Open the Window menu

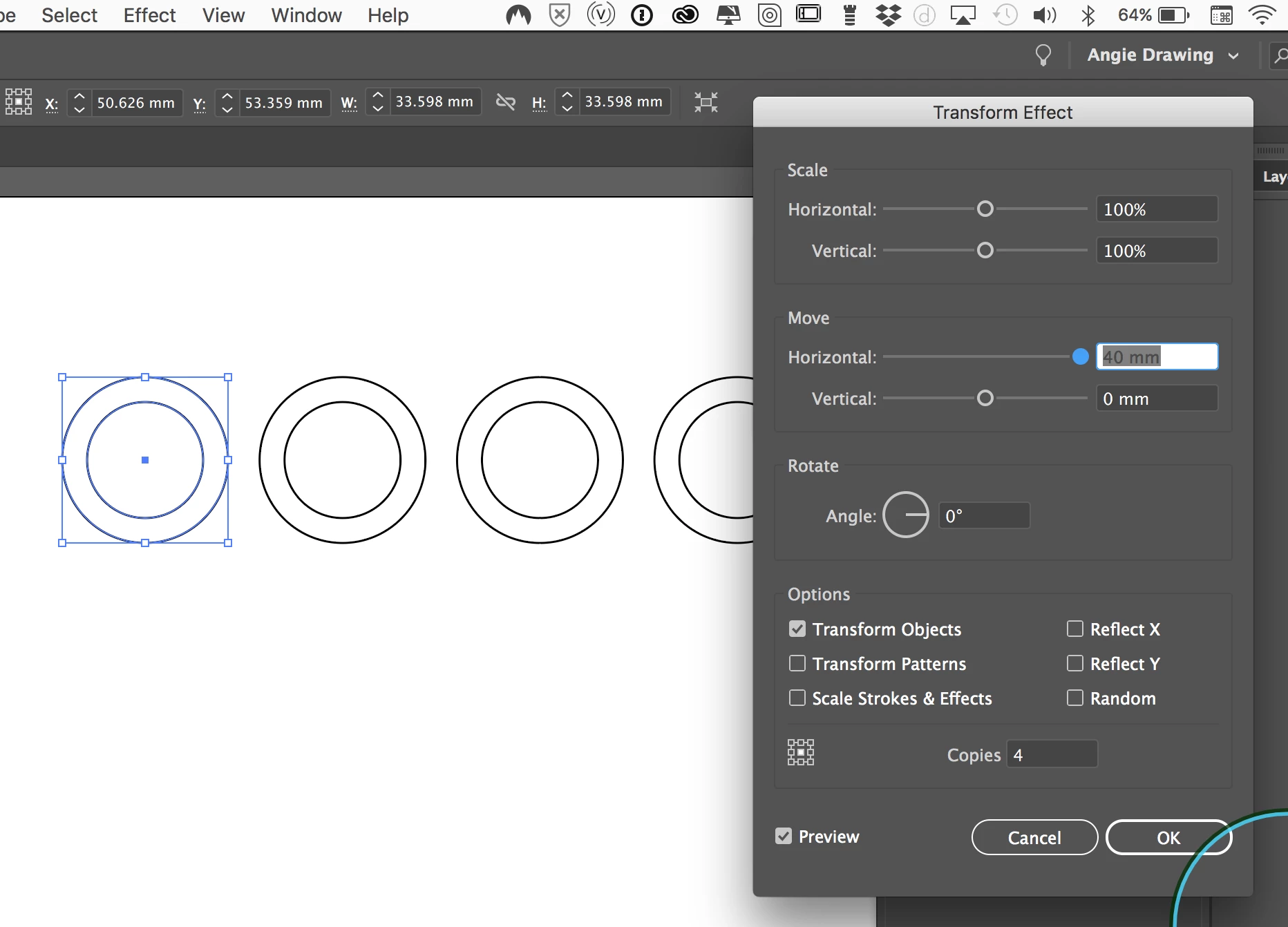click(306, 15)
